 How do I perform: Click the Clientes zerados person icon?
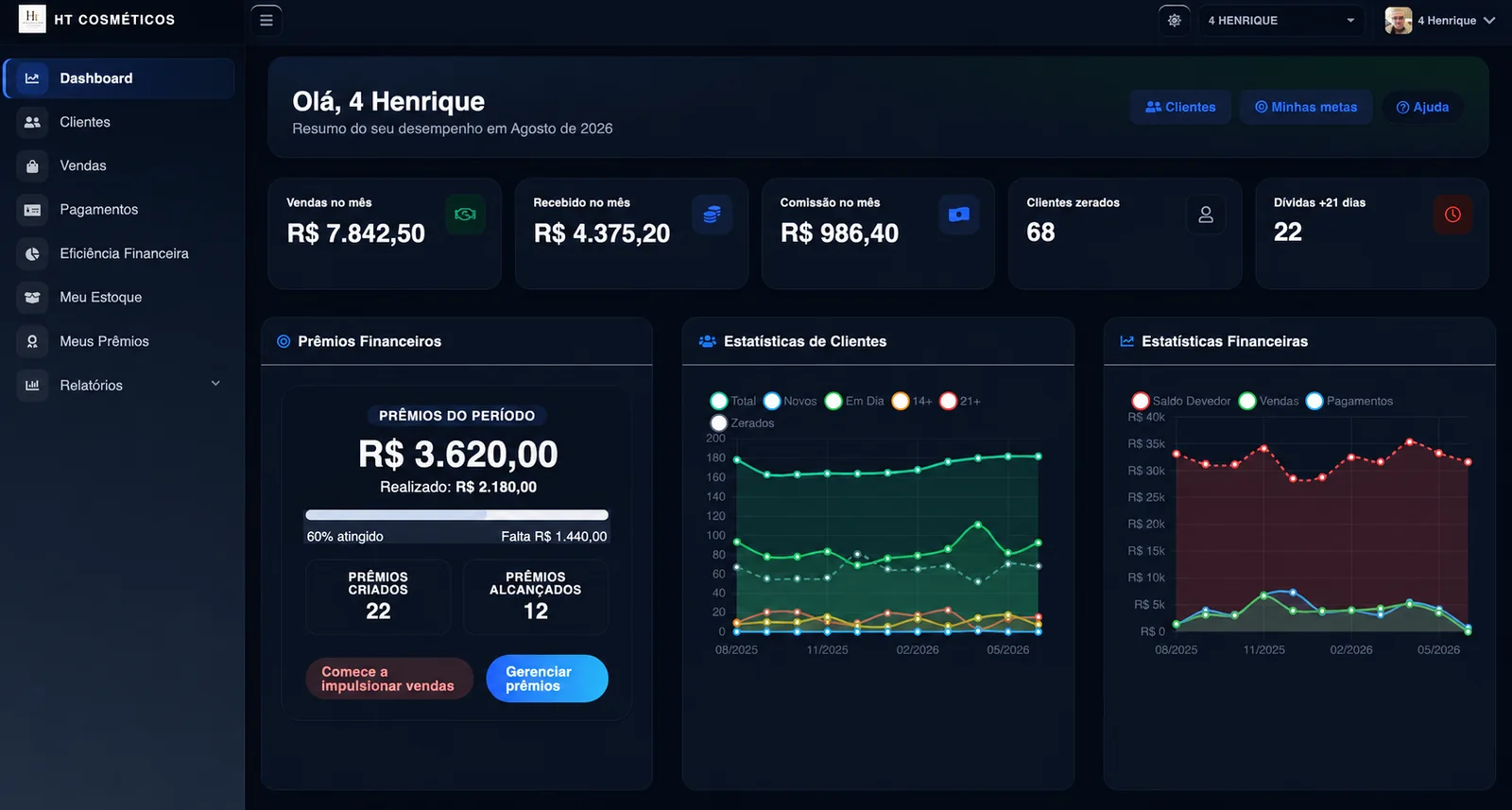coord(1206,215)
